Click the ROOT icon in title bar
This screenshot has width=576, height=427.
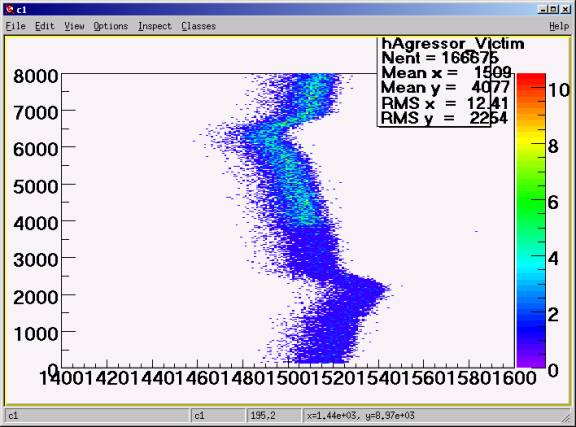pos(10,10)
